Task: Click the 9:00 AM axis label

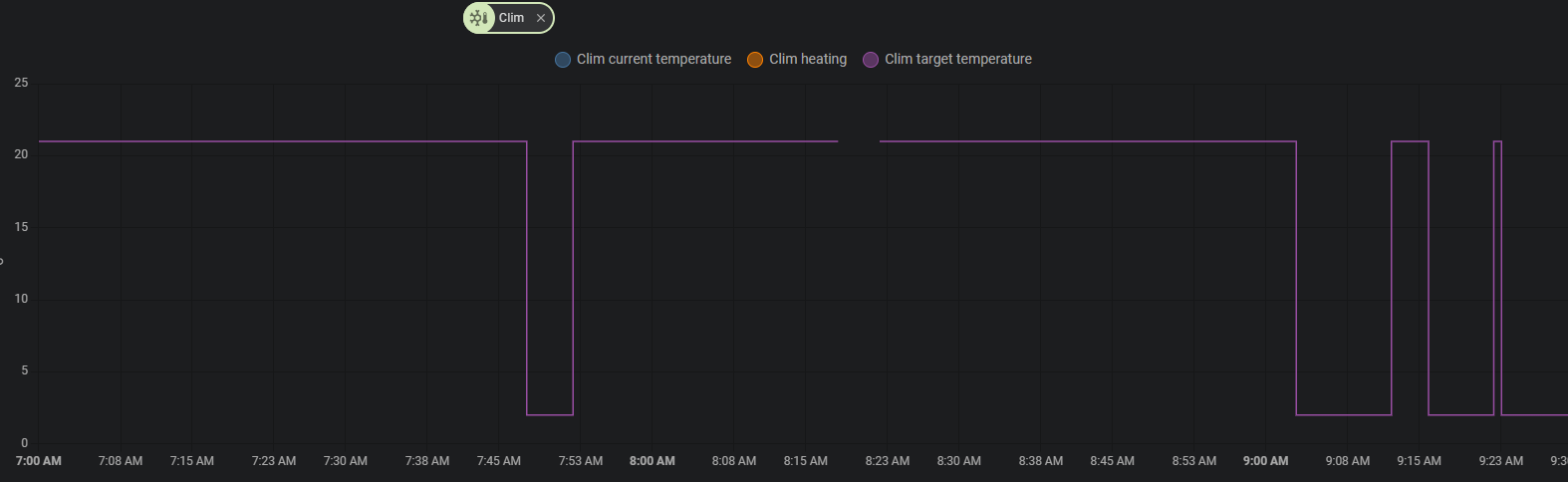Action: click(x=1266, y=461)
